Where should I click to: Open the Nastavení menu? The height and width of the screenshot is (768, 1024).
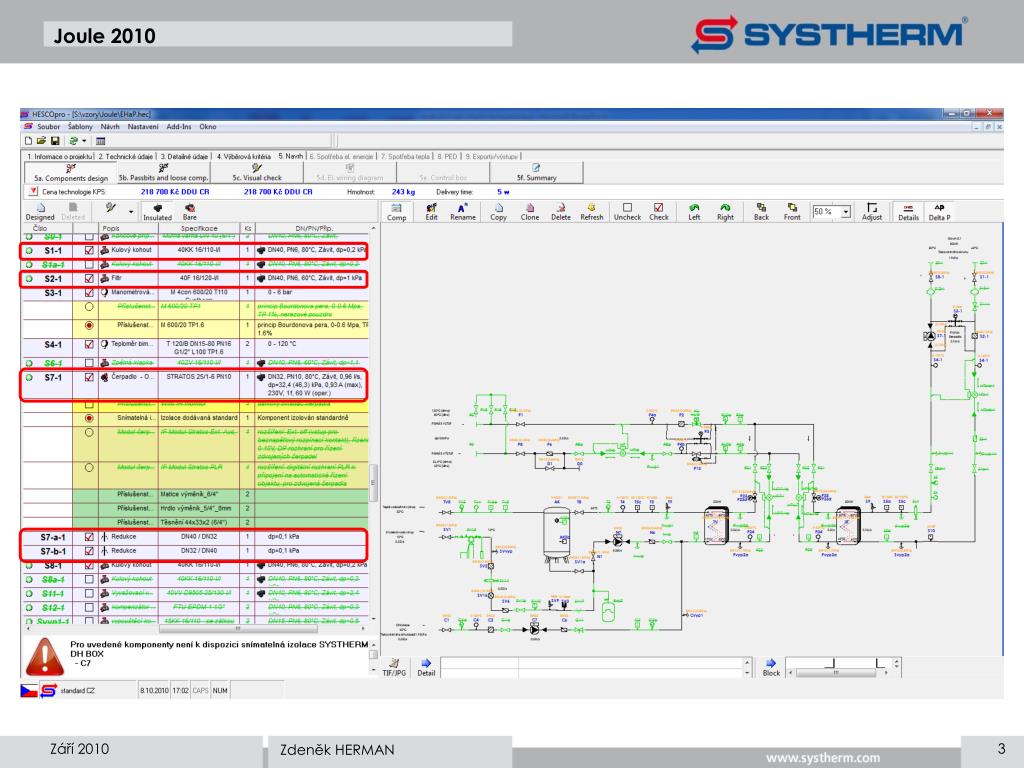(x=142, y=127)
